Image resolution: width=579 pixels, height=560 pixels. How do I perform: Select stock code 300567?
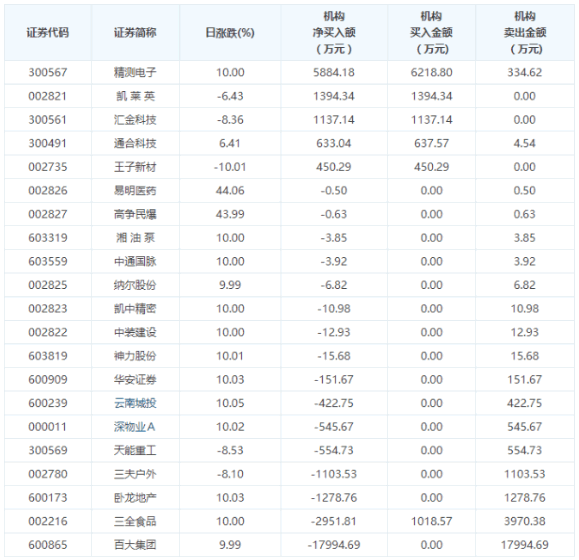click(48, 72)
